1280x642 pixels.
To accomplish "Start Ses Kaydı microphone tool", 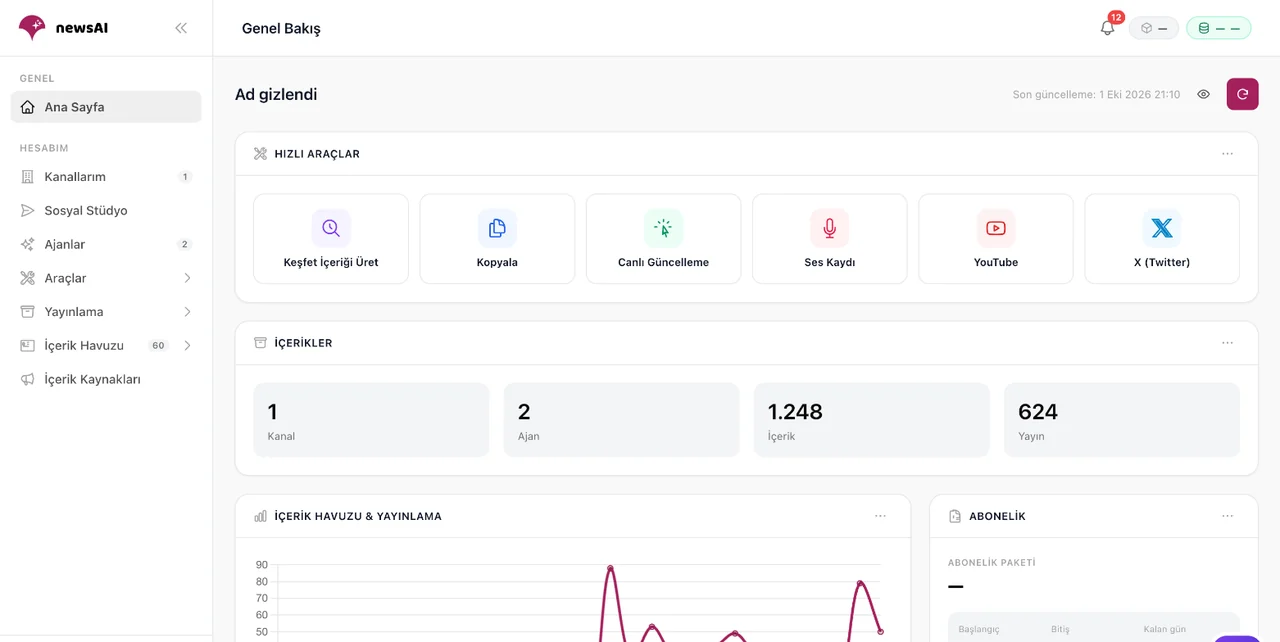I will point(829,239).
